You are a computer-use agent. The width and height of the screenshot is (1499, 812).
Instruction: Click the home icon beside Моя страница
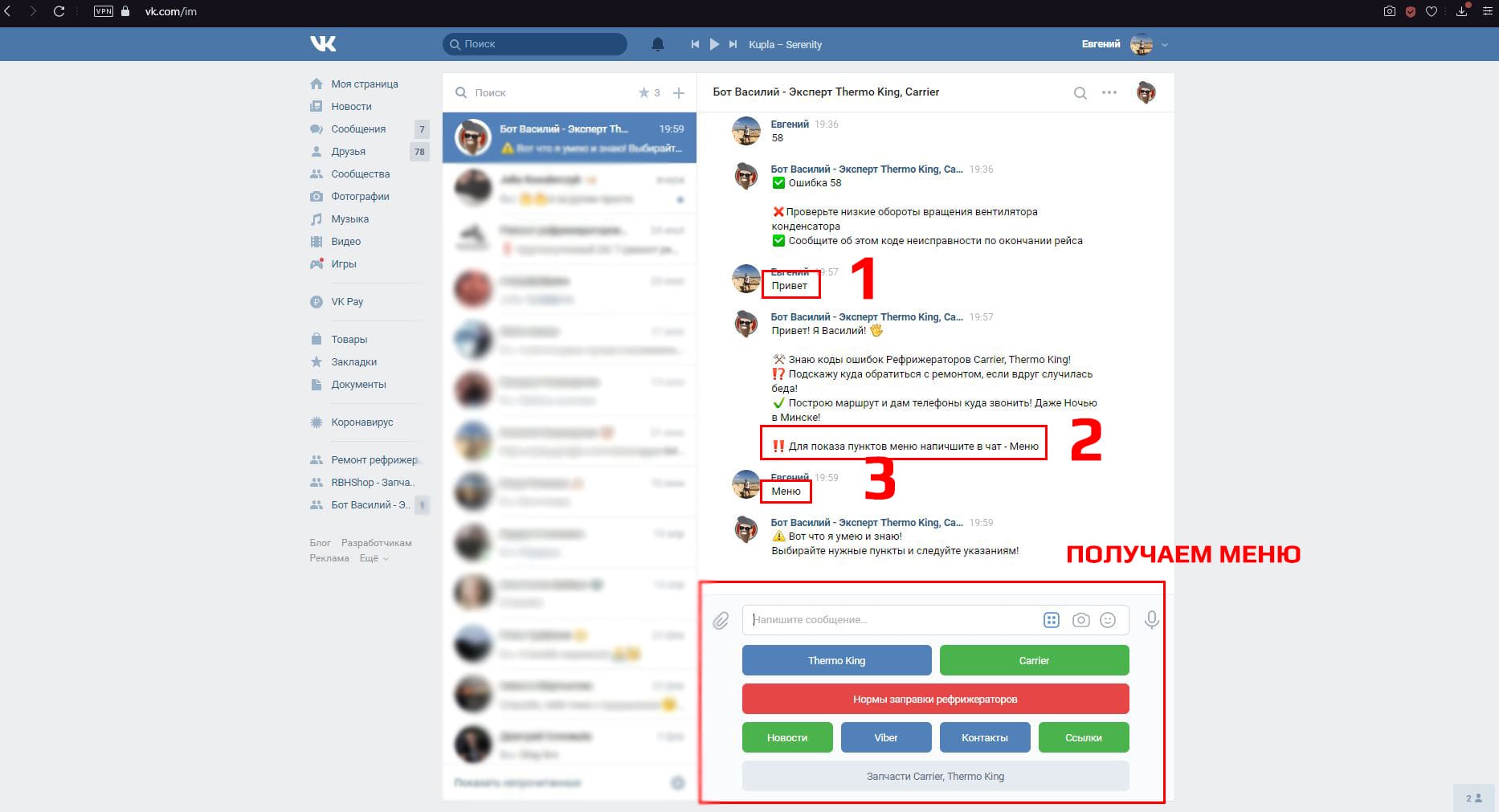click(317, 84)
